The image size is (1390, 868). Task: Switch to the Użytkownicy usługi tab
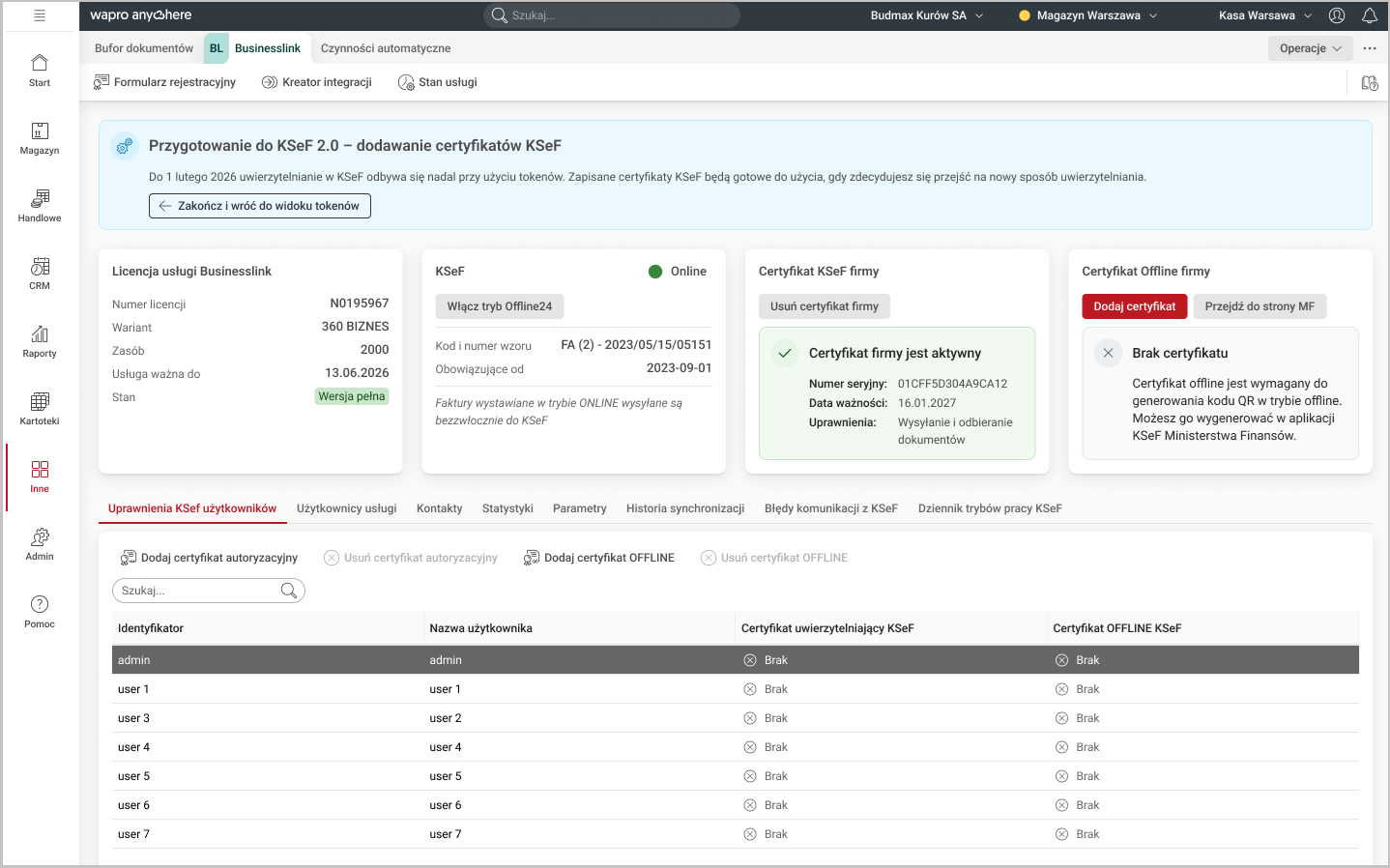point(346,508)
